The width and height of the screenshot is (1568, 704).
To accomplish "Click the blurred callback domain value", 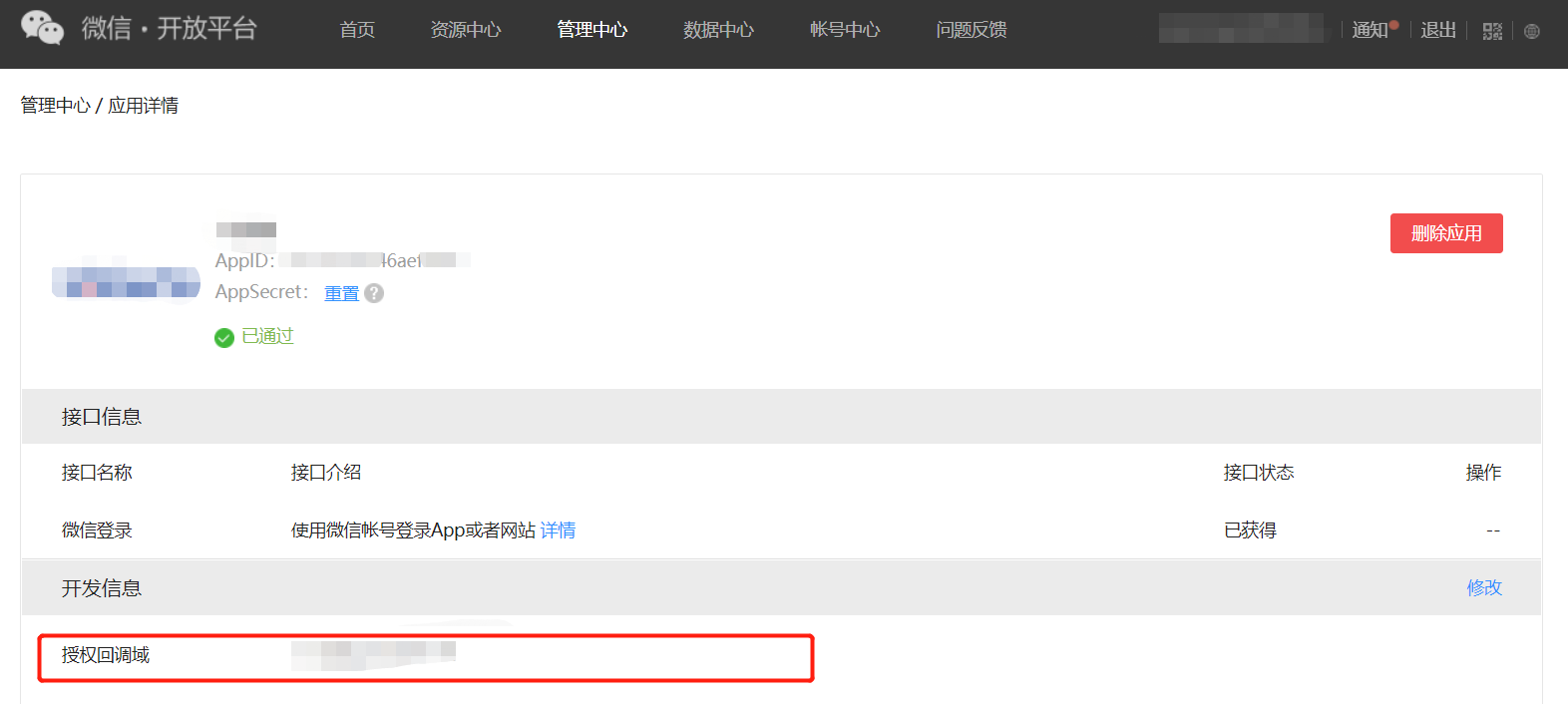I will tap(373, 655).
